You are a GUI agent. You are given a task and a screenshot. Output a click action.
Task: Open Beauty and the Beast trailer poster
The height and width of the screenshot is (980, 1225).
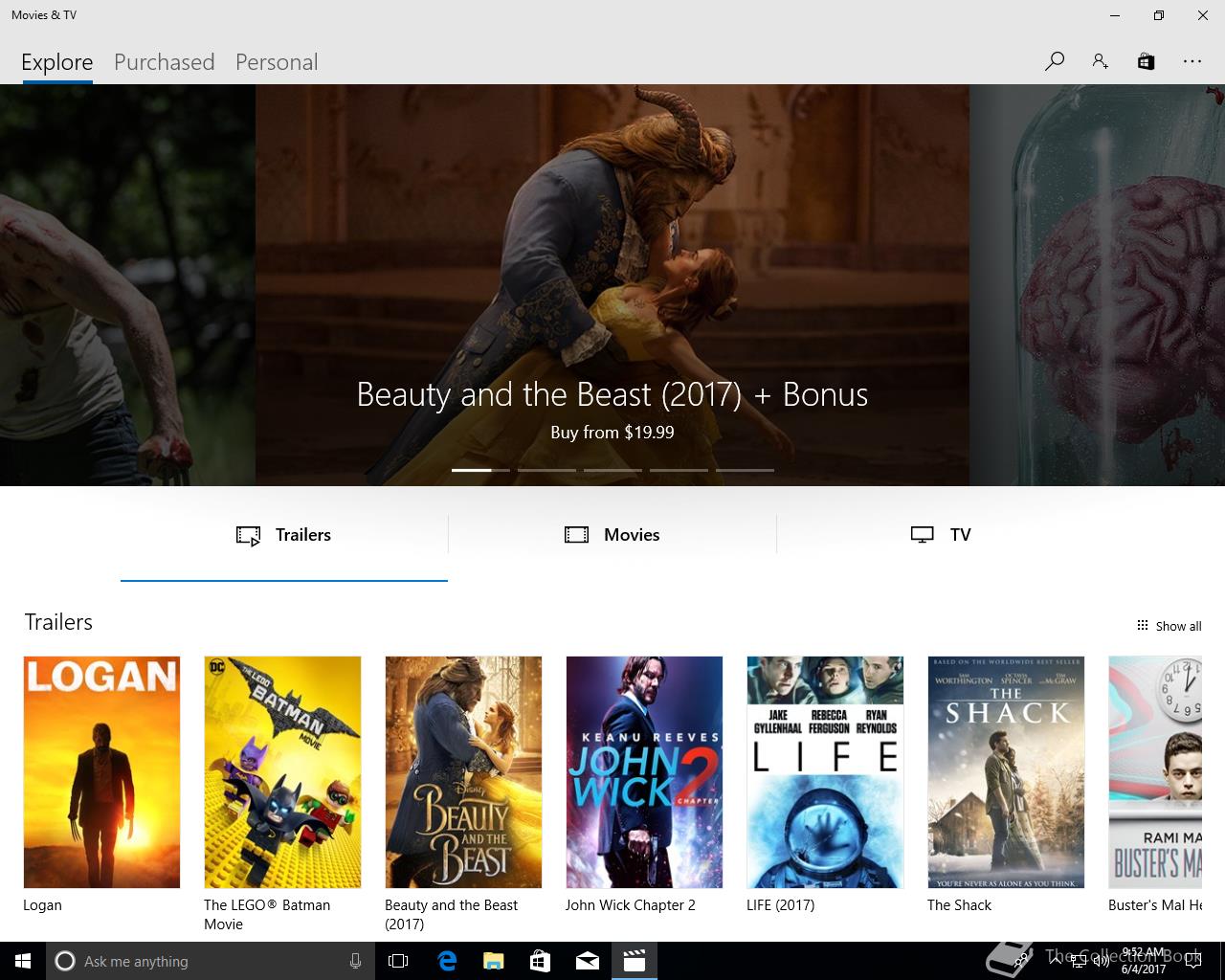click(463, 772)
